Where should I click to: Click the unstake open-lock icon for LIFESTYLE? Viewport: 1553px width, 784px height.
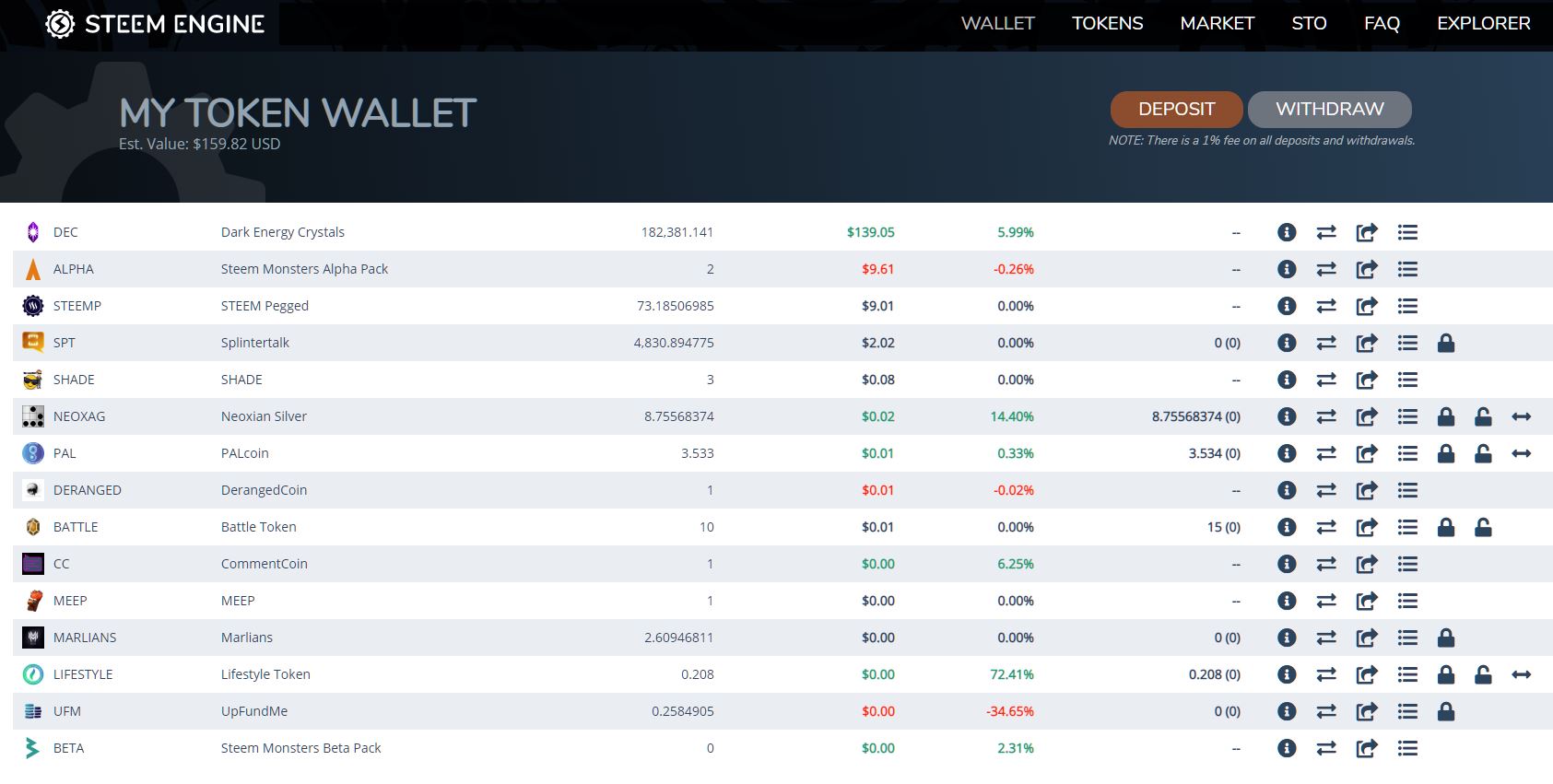click(x=1482, y=674)
